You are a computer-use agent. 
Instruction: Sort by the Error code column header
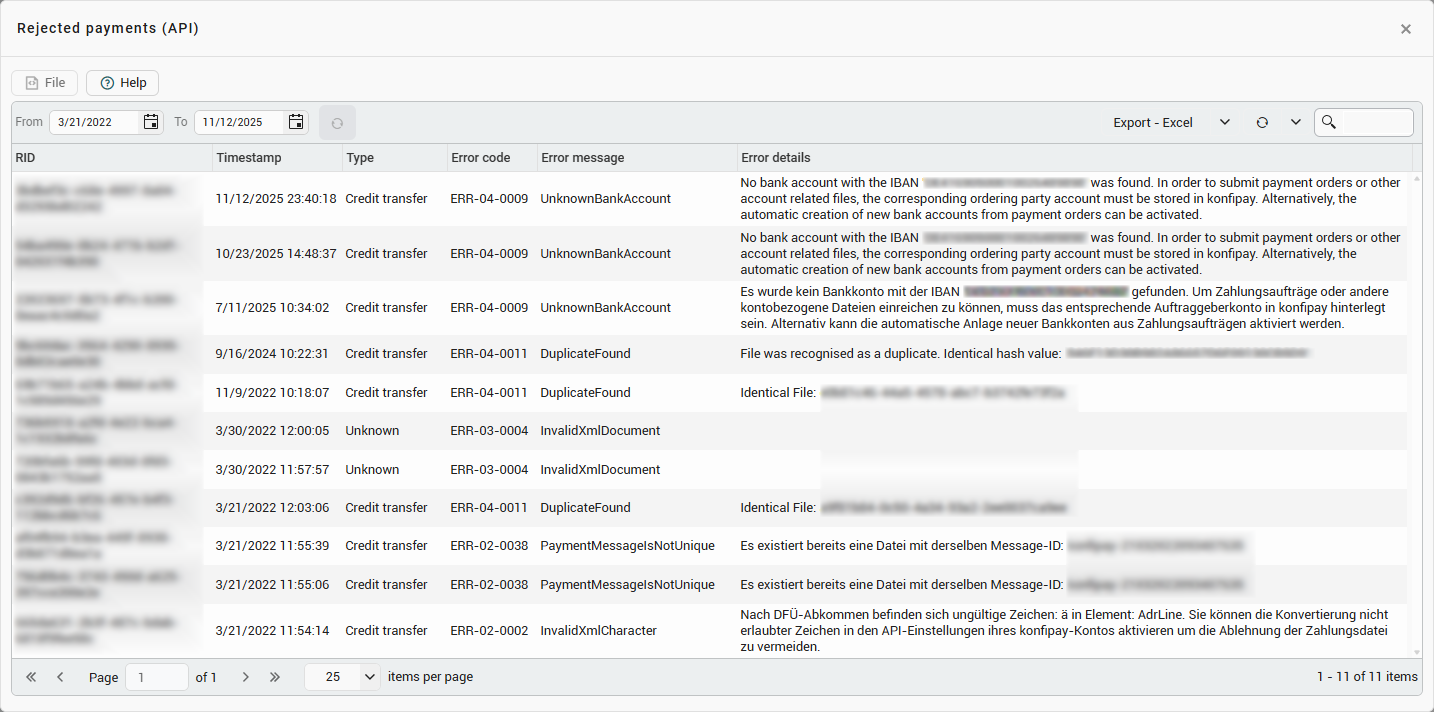492,157
